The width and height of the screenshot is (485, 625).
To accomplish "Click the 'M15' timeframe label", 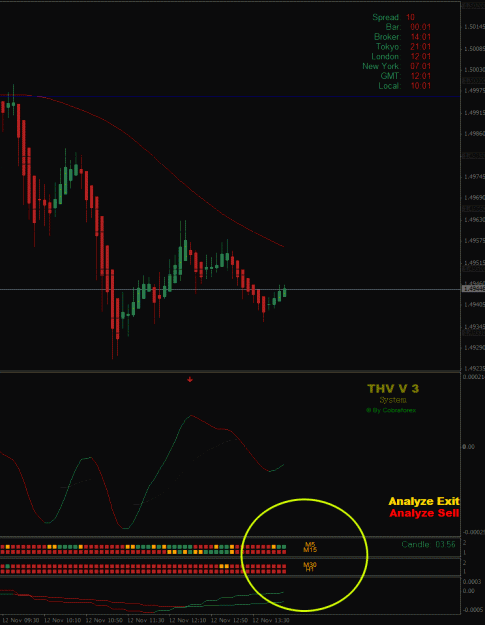I will [x=310, y=550].
